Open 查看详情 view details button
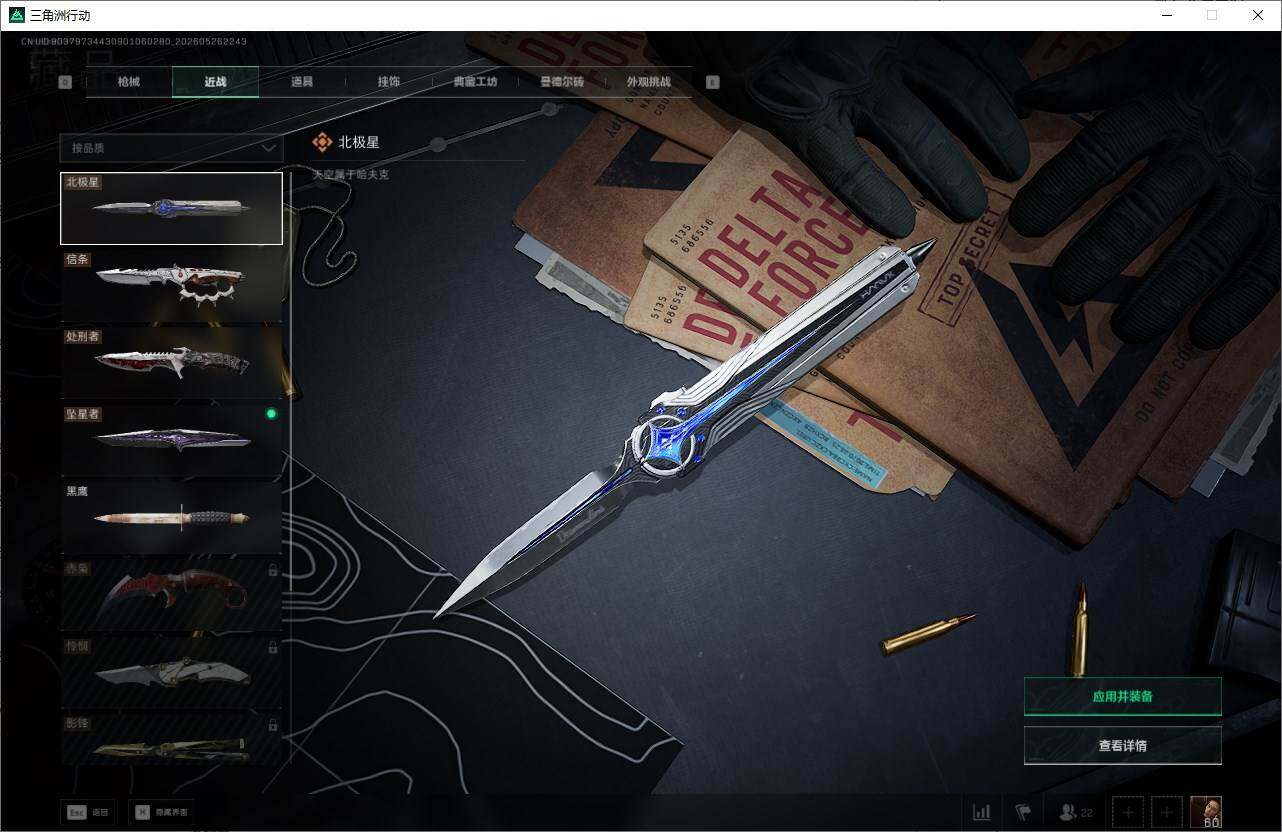Viewport: 1282px width, 832px height. tap(1122, 745)
